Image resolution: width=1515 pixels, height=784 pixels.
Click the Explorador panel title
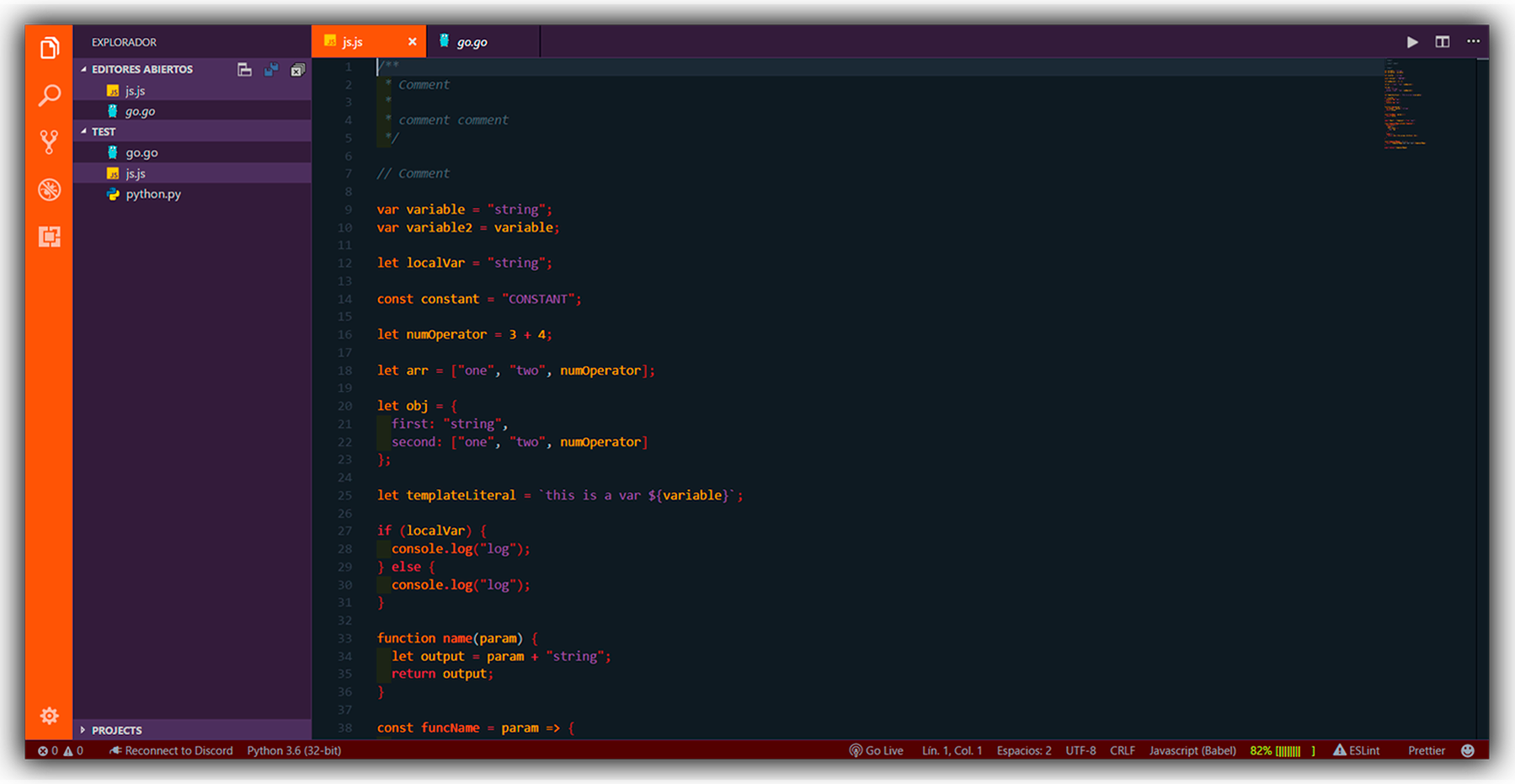coord(124,42)
